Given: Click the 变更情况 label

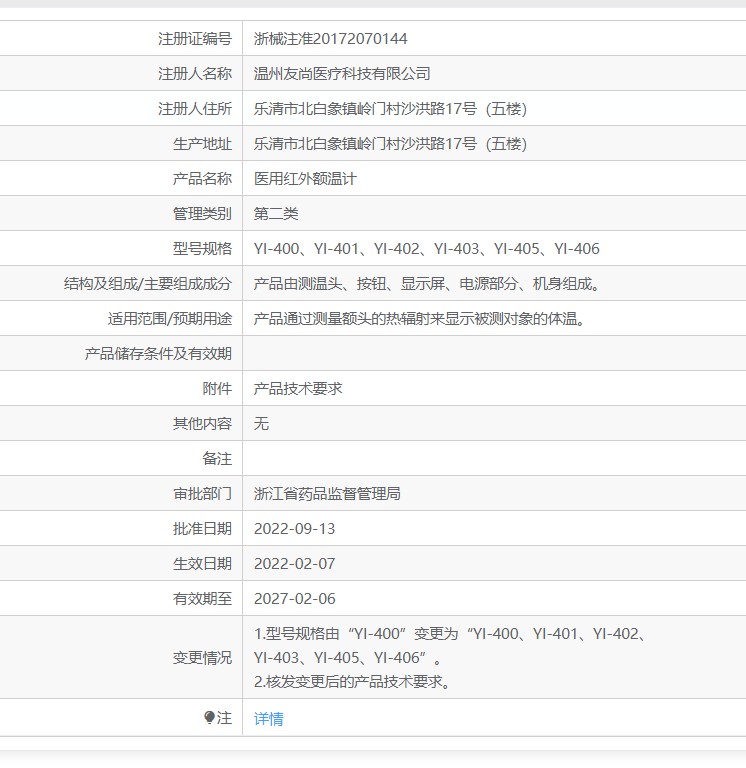Looking at the screenshot, I should 202,657.
